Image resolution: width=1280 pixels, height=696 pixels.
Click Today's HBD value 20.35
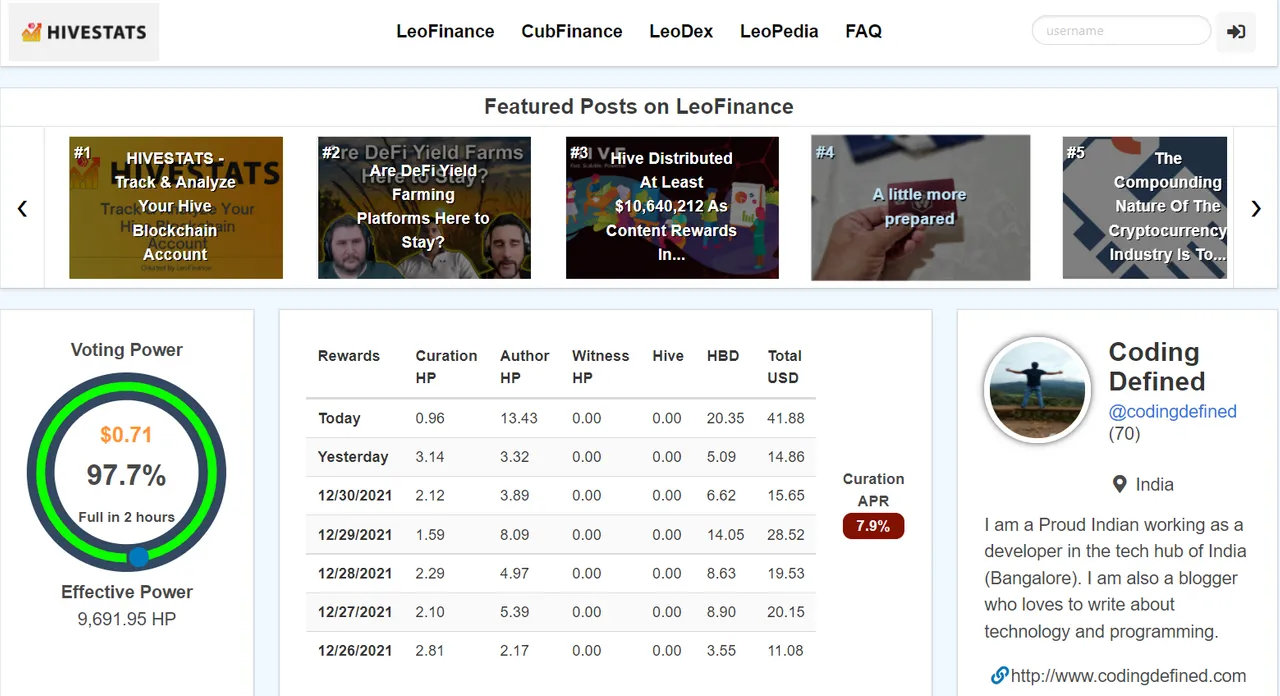pyautogui.click(x=725, y=418)
